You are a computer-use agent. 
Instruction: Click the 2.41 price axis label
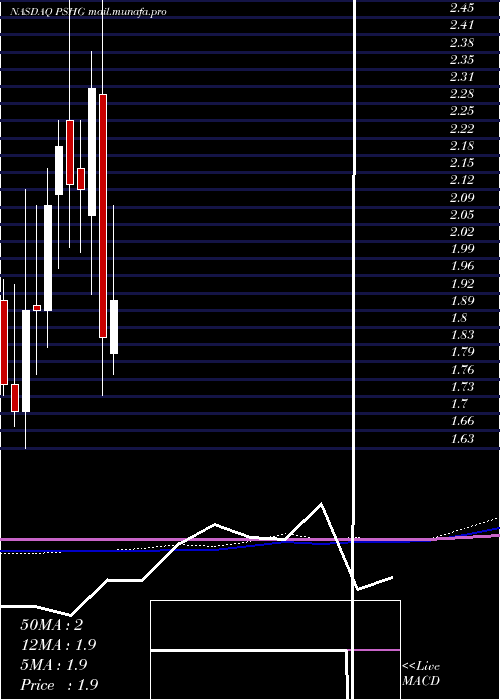click(x=462, y=25)
